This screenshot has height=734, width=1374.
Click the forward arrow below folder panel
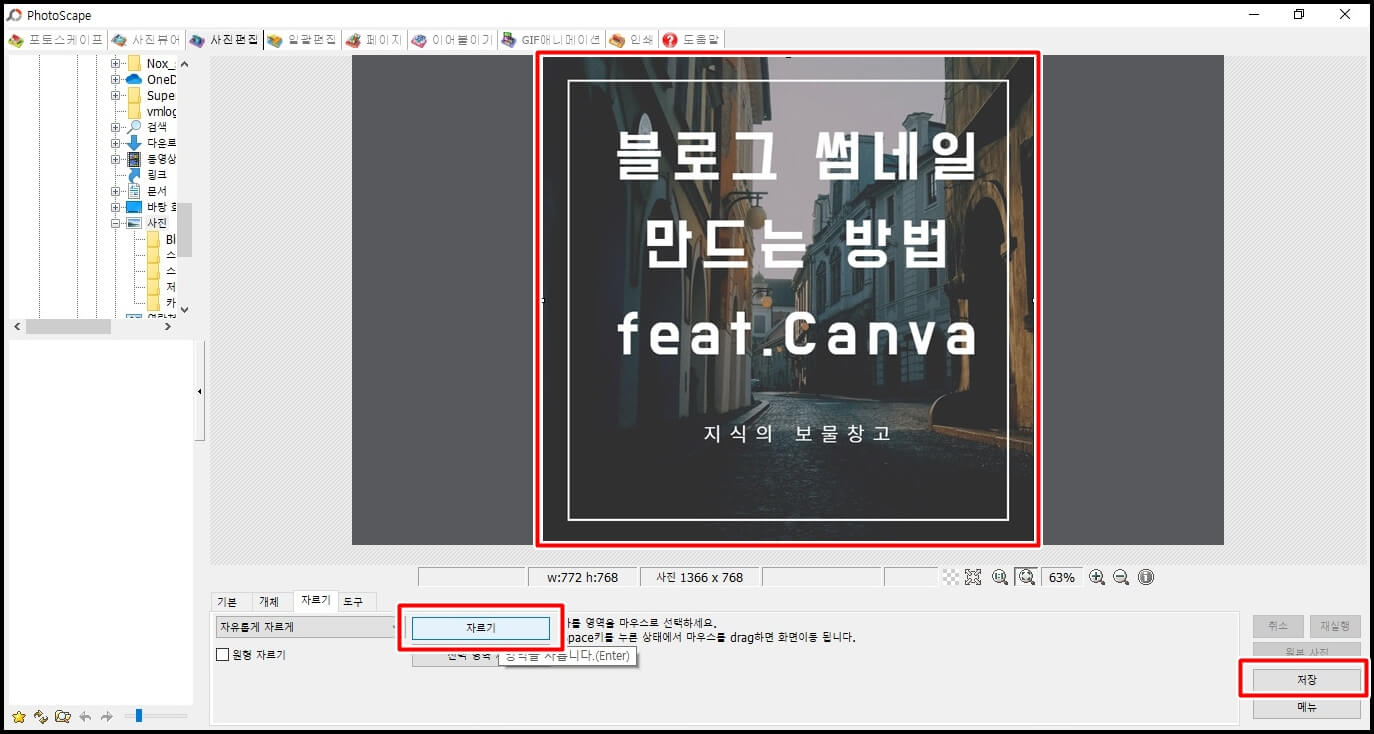[x=106, y=716]
